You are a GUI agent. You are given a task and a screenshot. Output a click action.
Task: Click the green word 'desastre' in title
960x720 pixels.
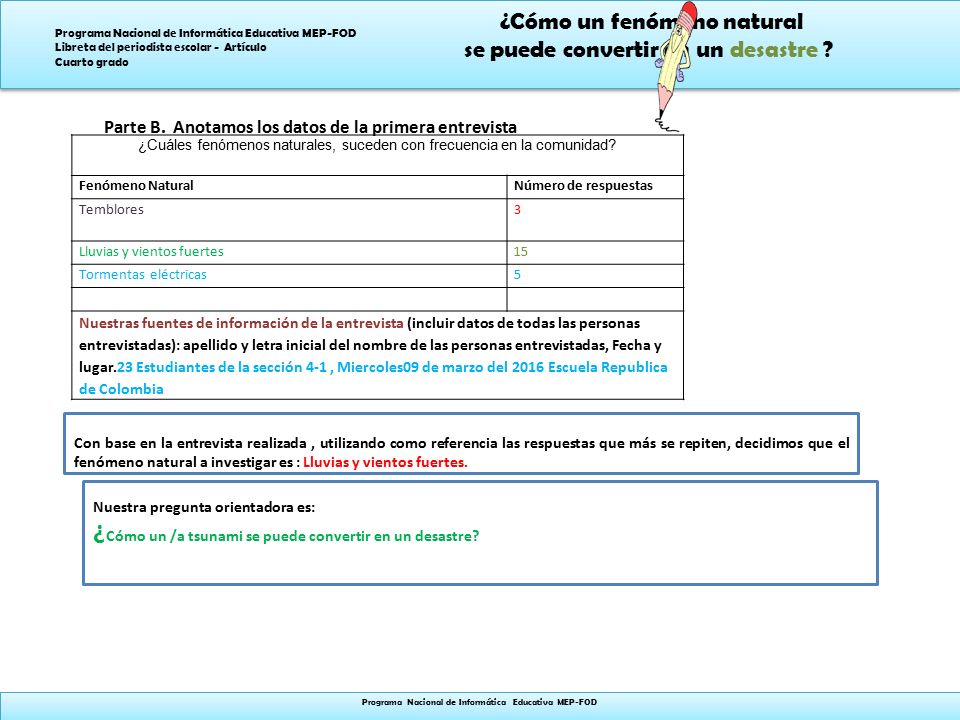pyautogui.click(x=774, y=50)
